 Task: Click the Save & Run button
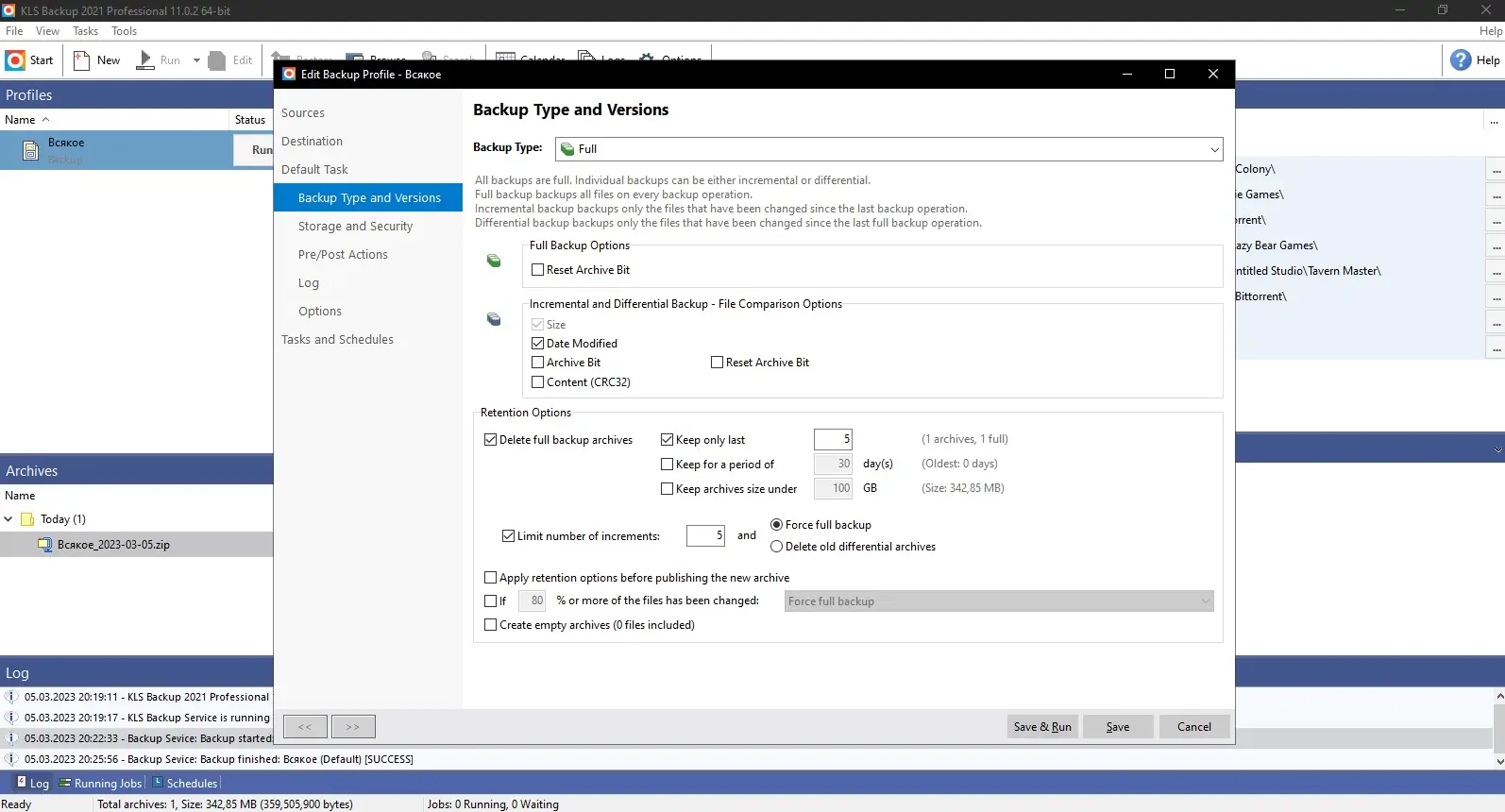pos(1042,727)
